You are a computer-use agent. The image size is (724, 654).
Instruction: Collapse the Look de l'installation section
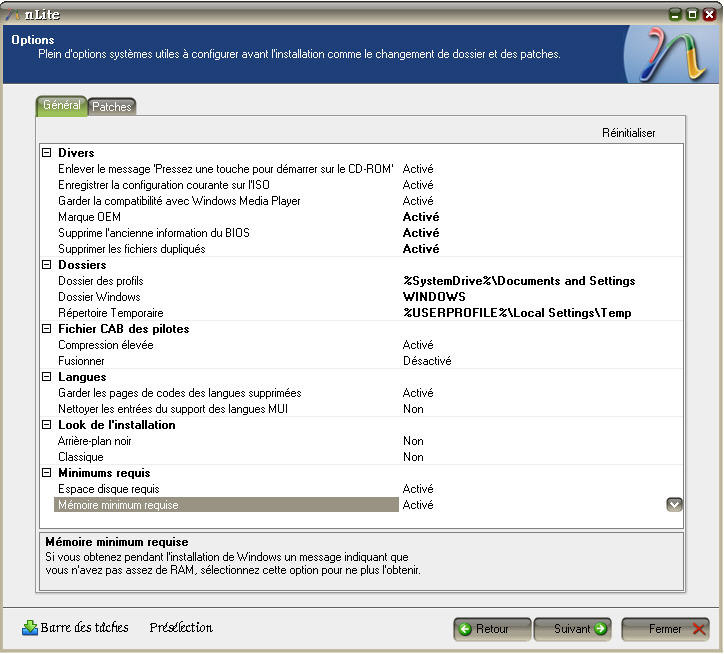(47, 425)
